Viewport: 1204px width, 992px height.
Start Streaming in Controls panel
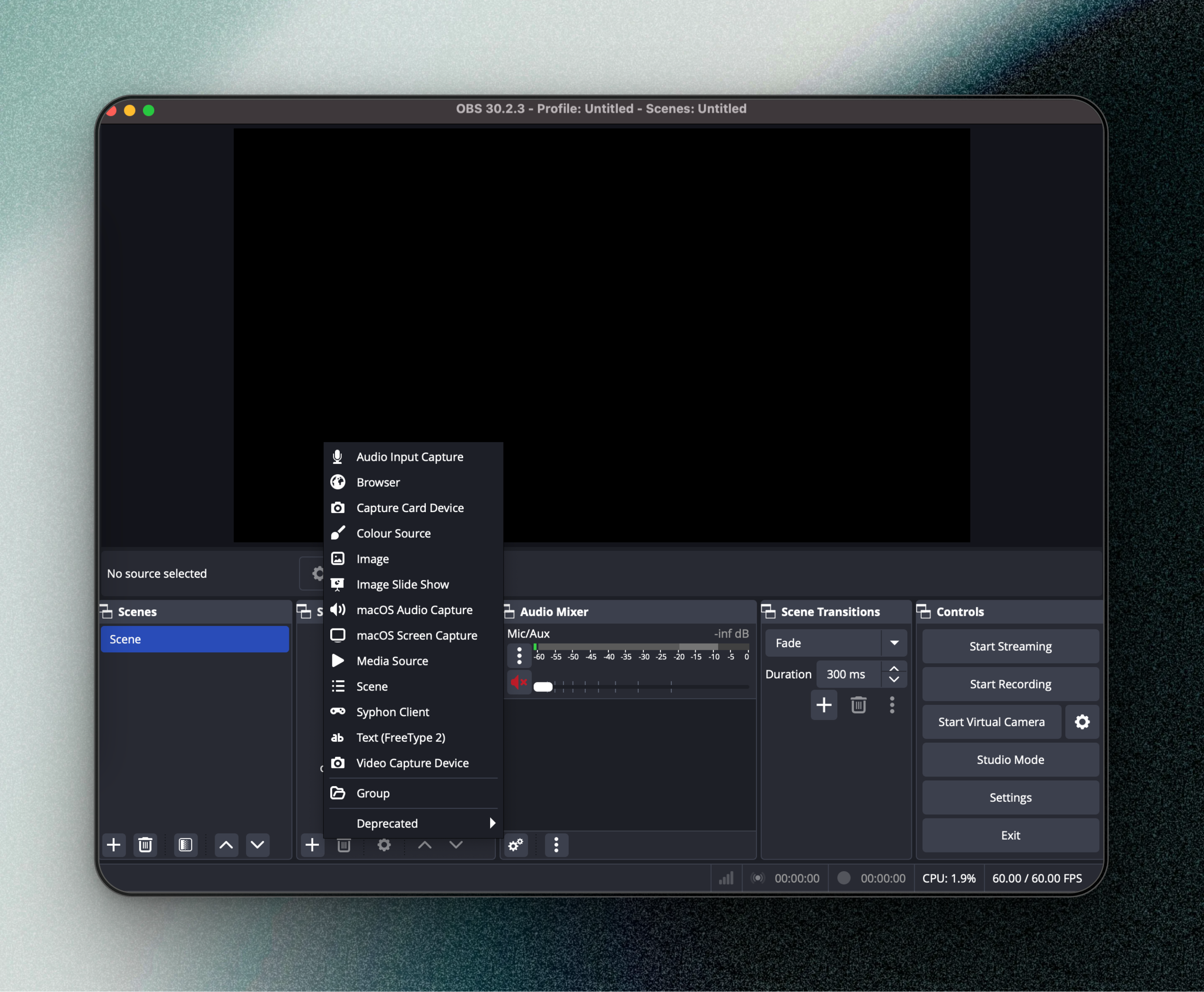point(1010,646)
